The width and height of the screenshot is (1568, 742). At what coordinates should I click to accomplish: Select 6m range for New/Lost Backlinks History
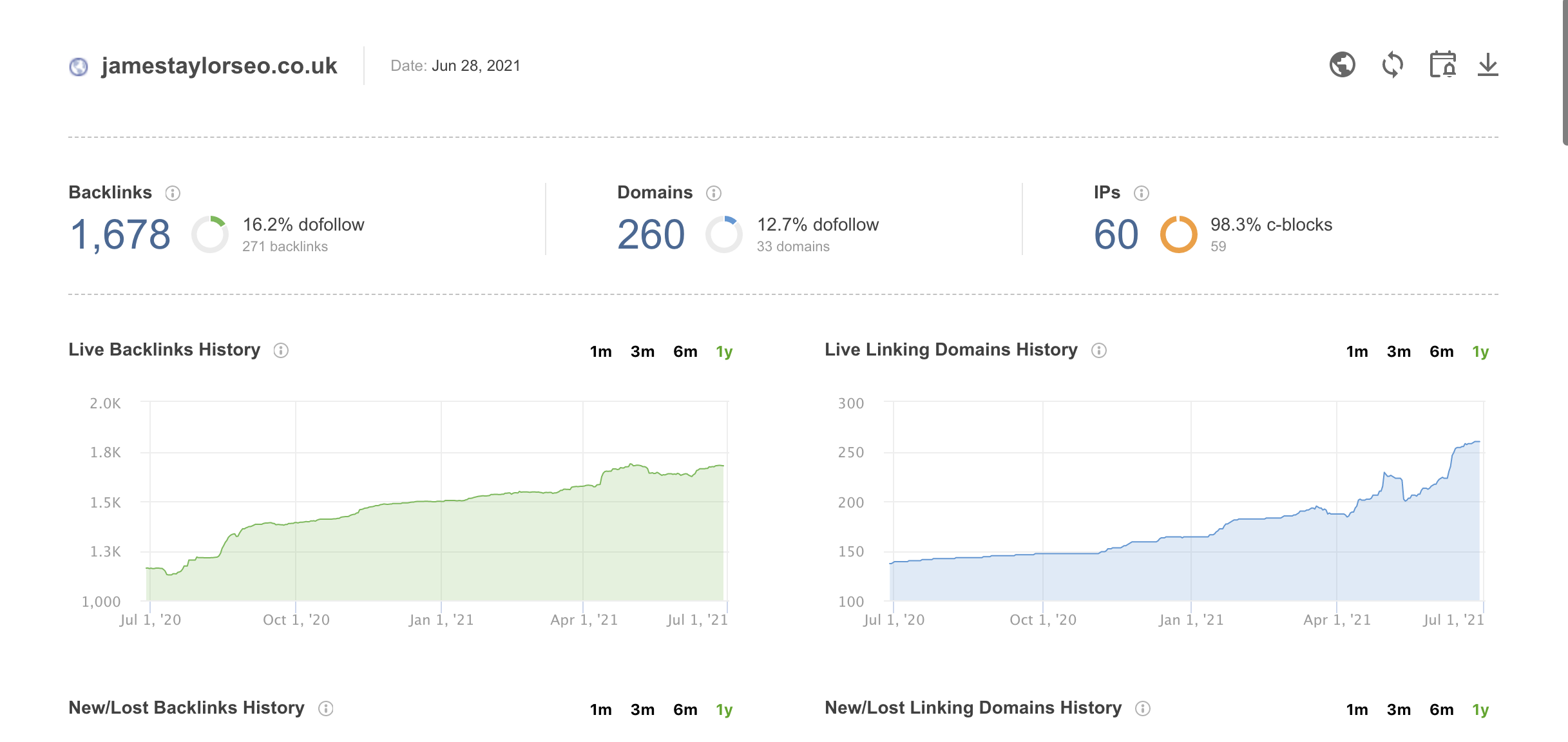click(x=685, y=709)
